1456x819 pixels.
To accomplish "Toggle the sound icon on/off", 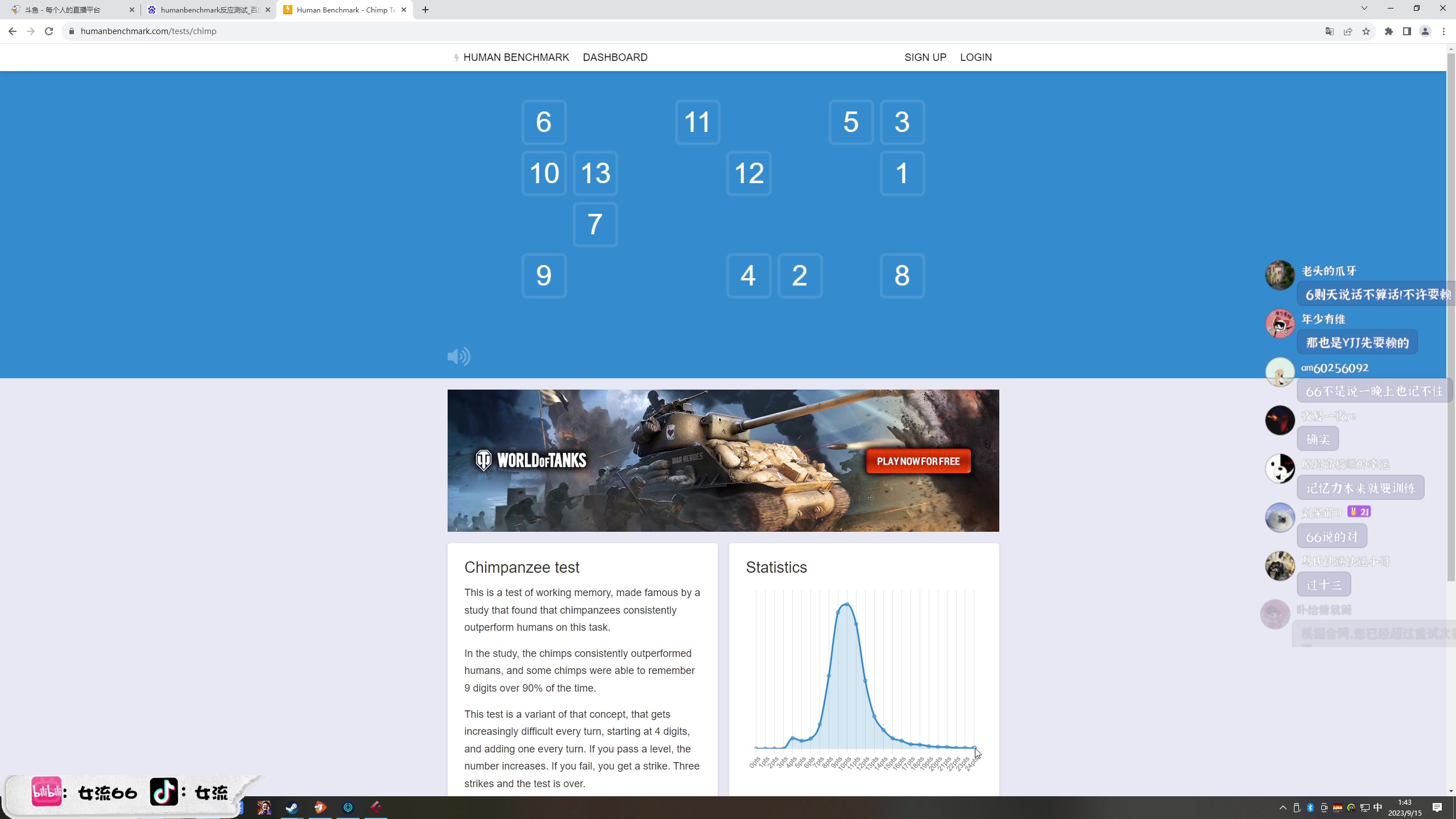I will [459, 356].
